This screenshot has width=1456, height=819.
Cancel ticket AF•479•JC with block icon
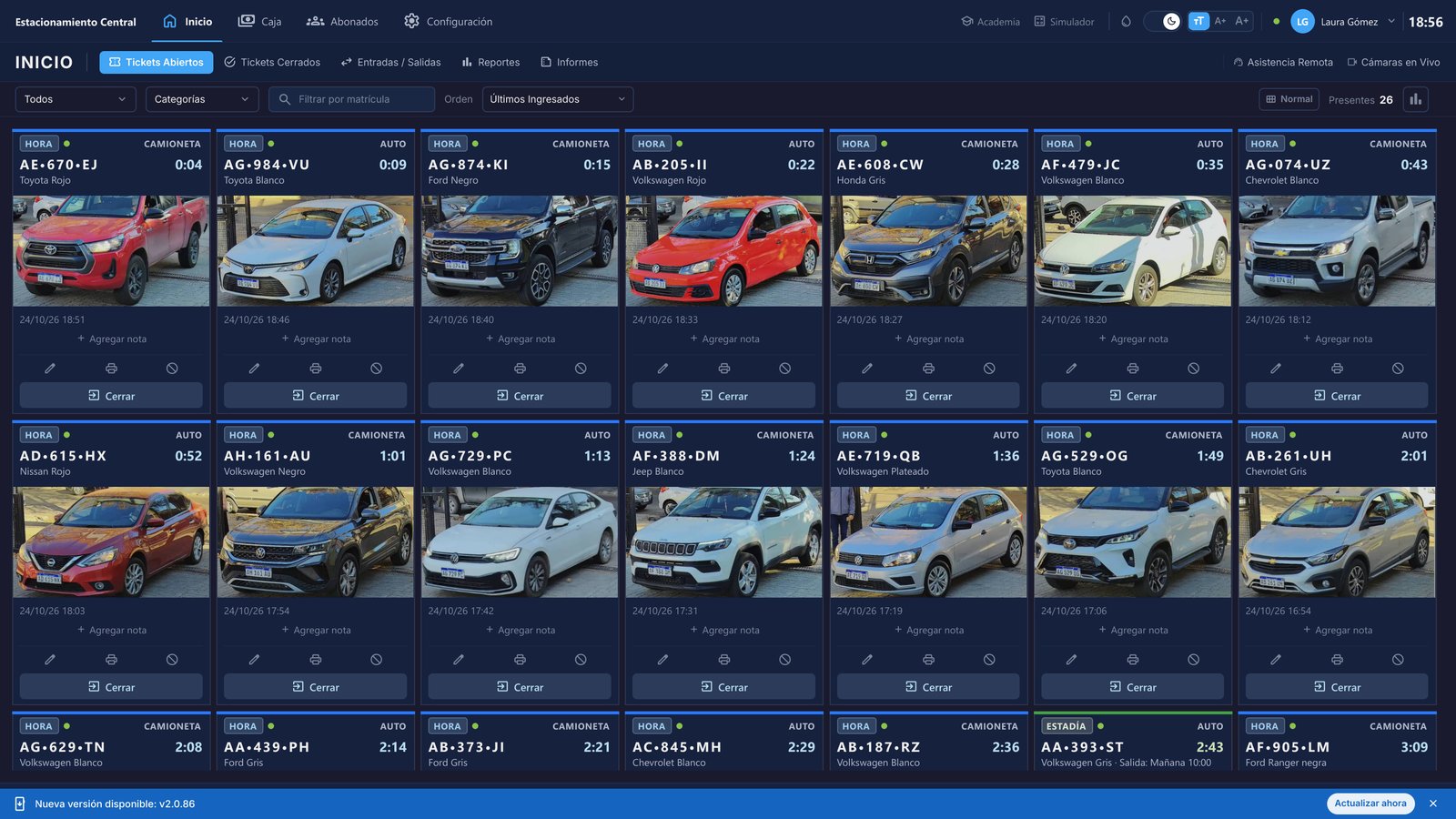point(1193,369)
